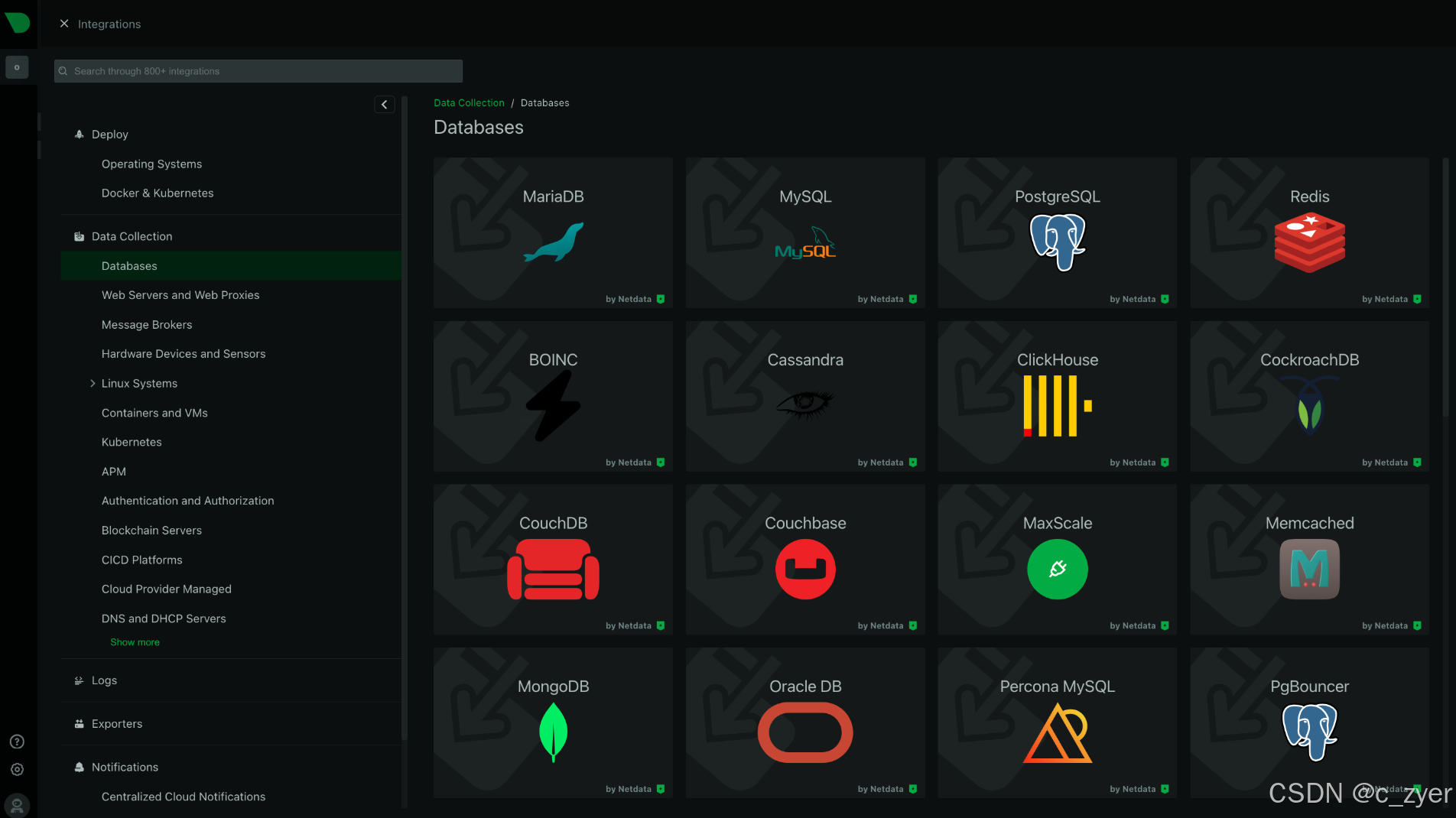Click the sidebar category list scrollbar
Viewport: 1456px width, 818px height.
pos(404,419)
